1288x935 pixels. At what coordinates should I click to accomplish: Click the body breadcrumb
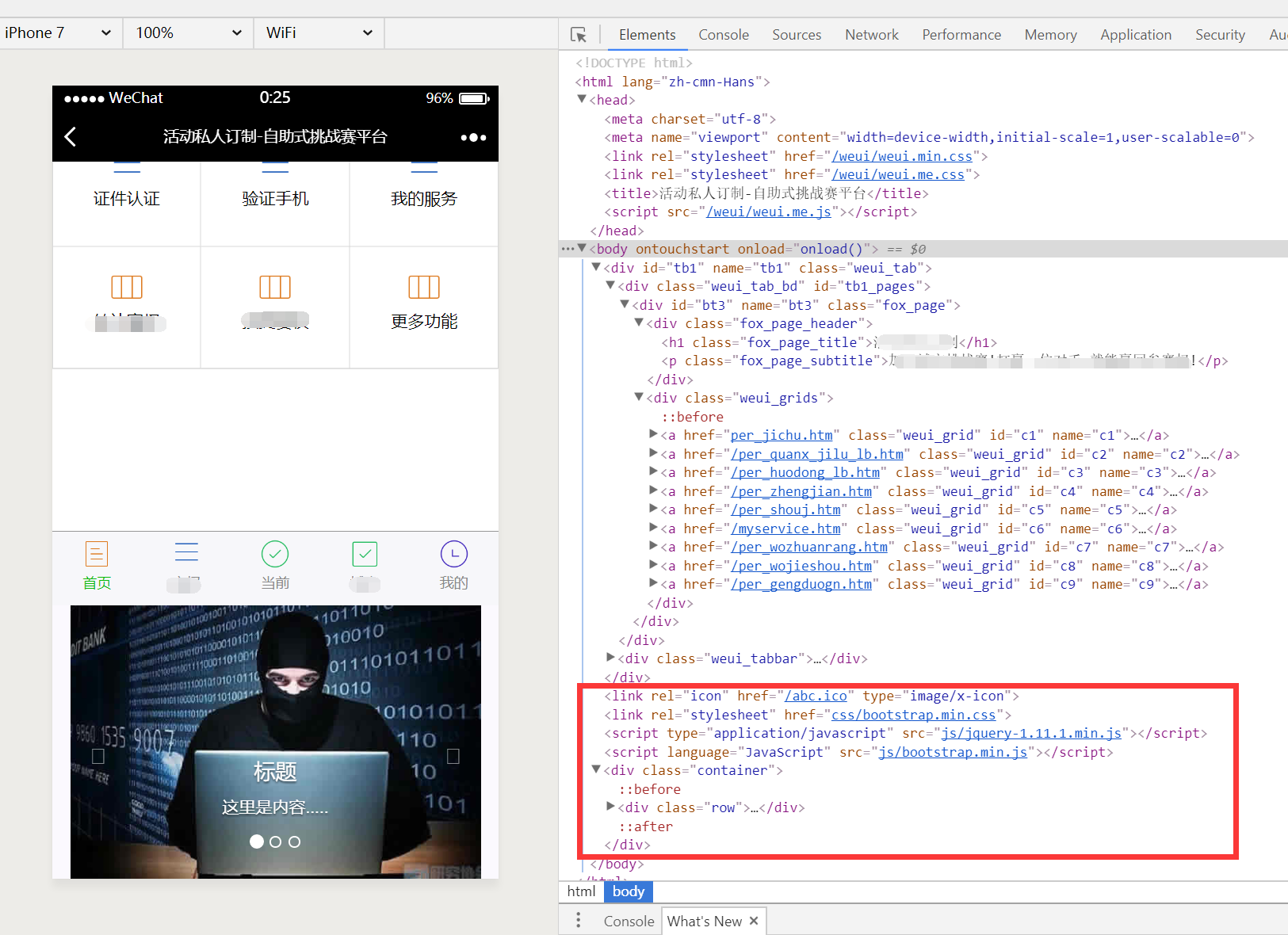(629, 891)
